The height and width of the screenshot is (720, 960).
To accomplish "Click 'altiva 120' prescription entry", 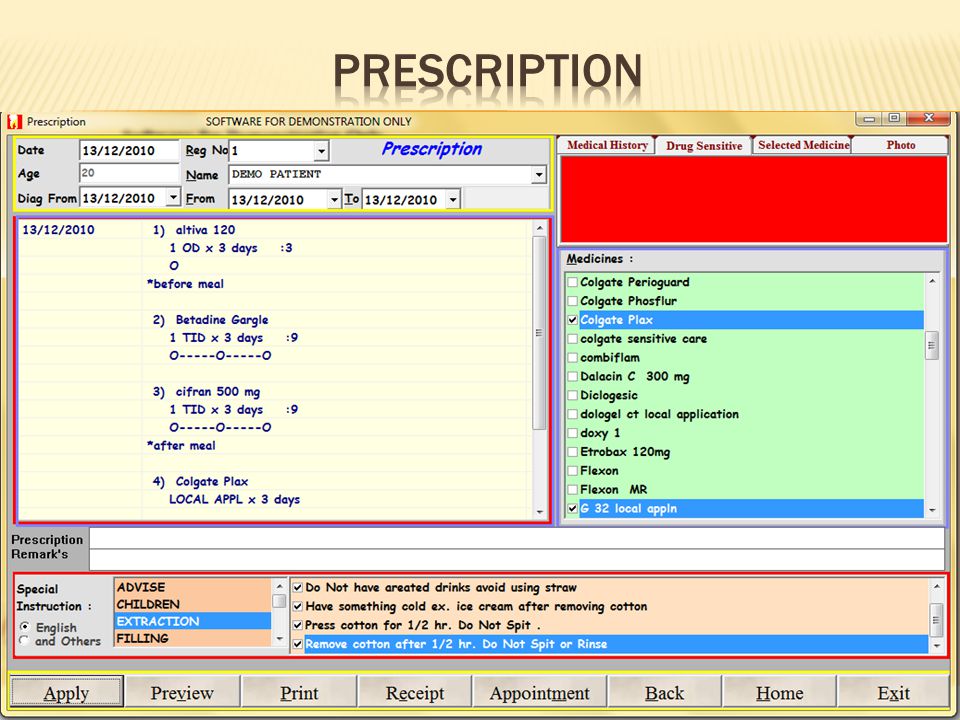I will (x=204, y=230).
